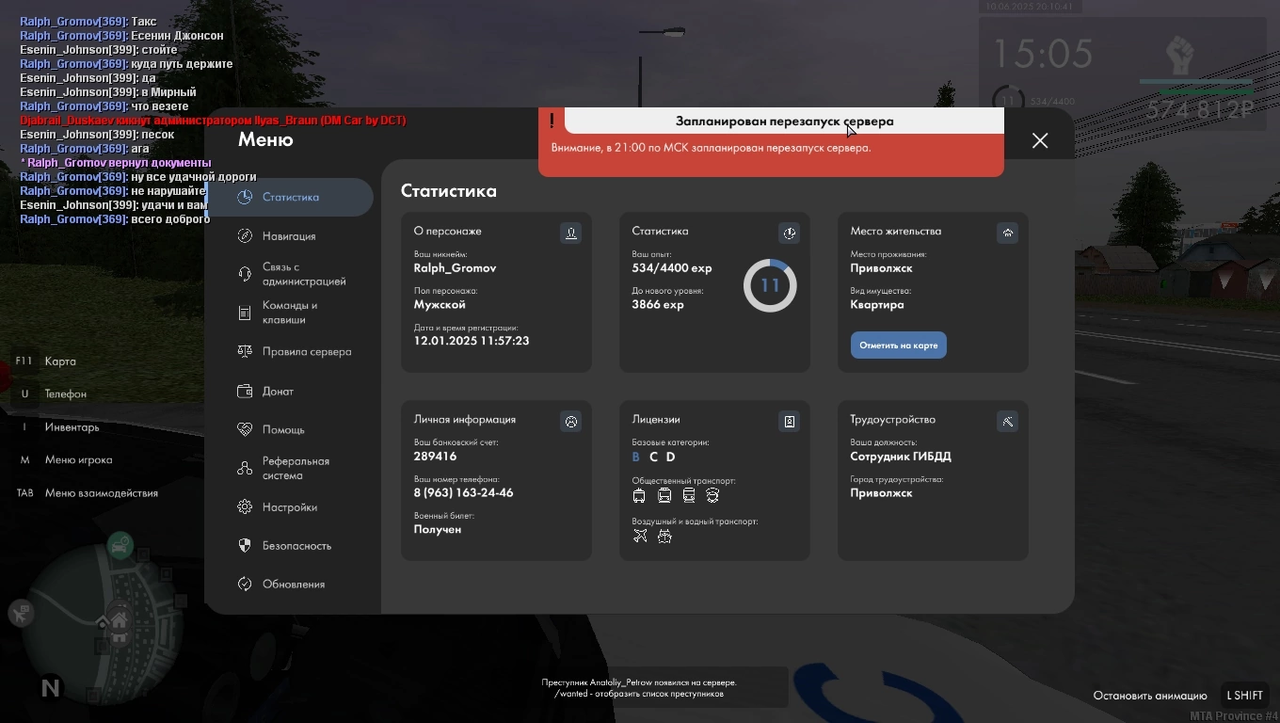This screenshot has height=723, width=1280.
Task: Click the third public transport license icon
Action: (688, 495)
